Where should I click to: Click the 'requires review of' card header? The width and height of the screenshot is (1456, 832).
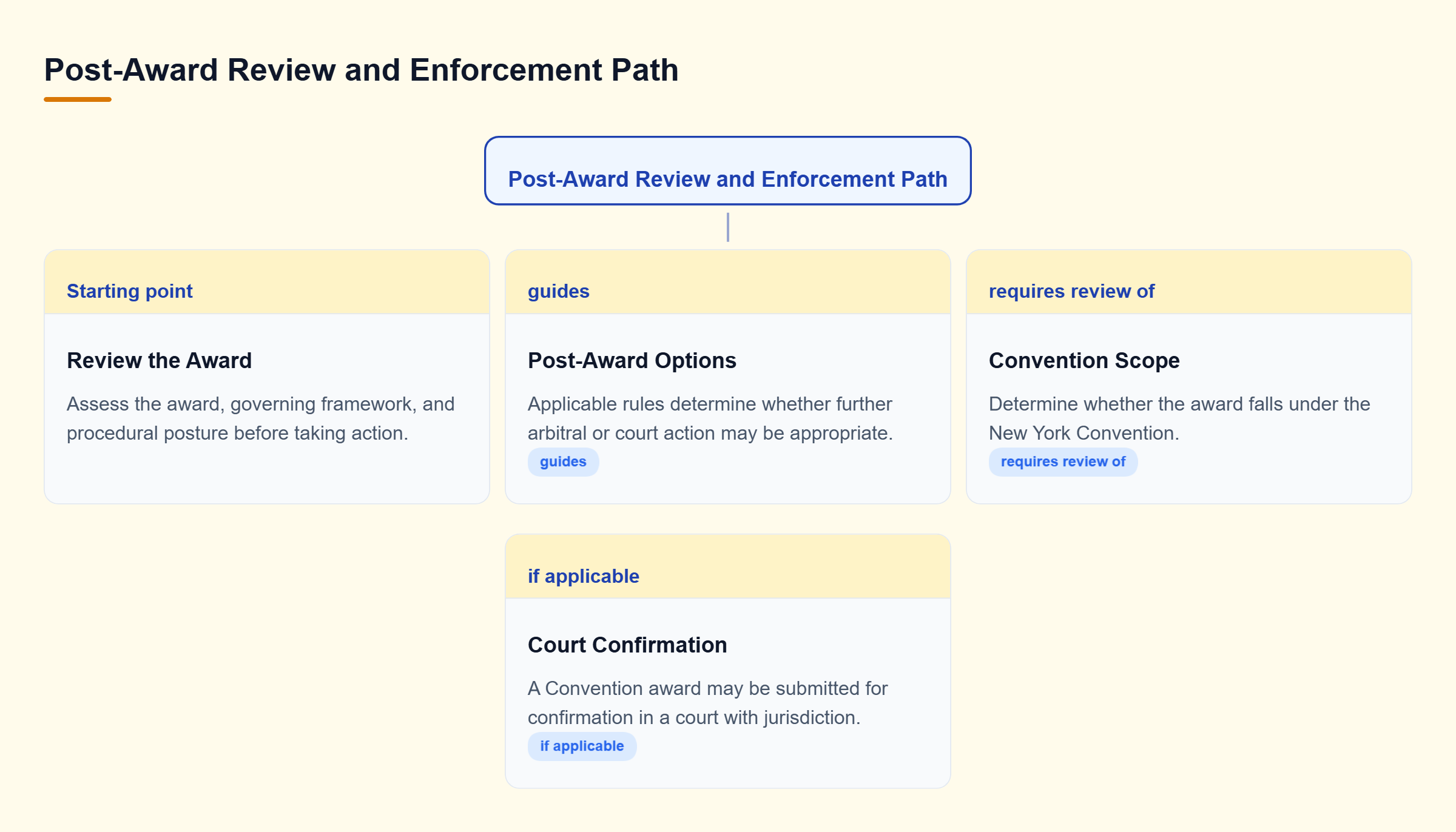(1188, 282)
